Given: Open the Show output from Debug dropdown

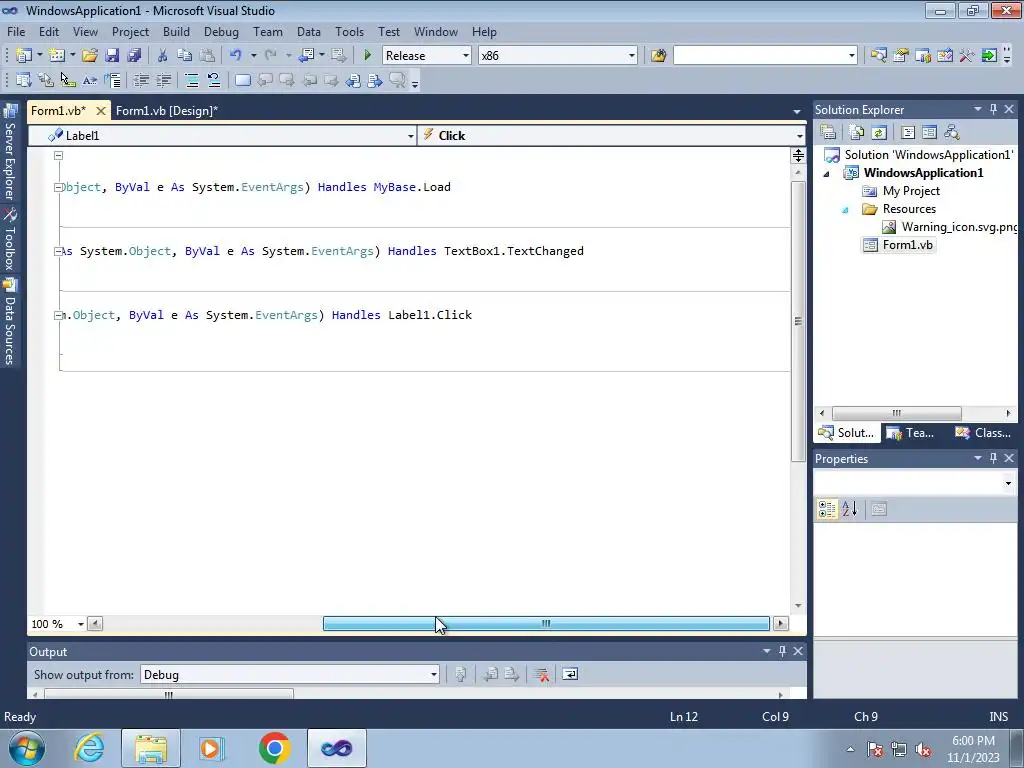Looking at the screenshot, I should 434,675.
